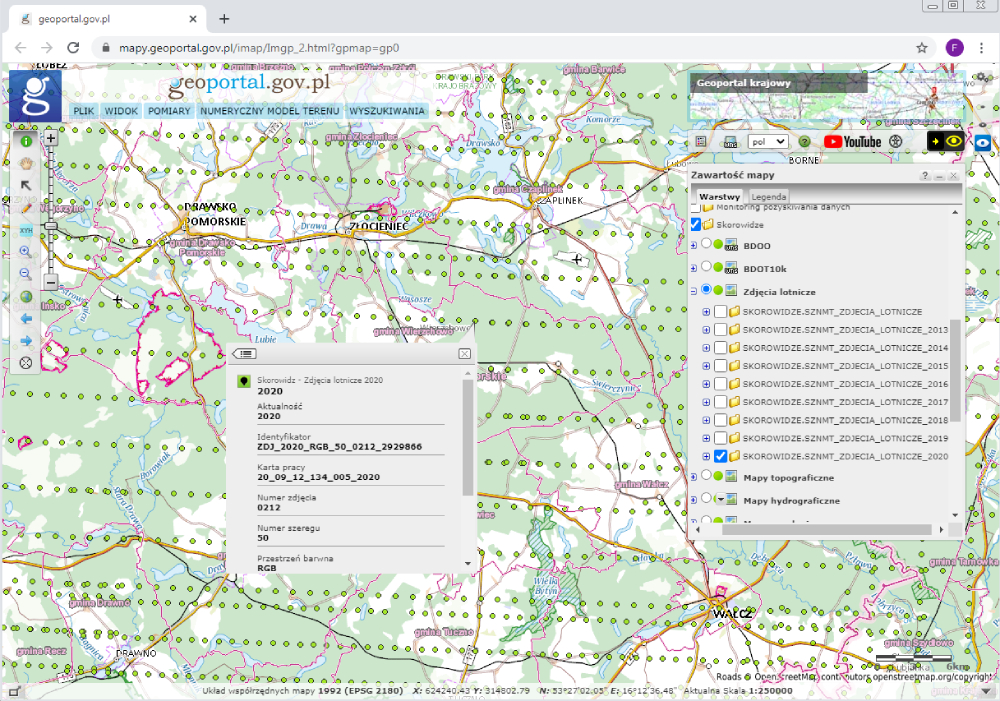Open the WYSZUKIWANIA menu
The height and width of the screenshot is (701, 1000).
click(x=386, y=111)
